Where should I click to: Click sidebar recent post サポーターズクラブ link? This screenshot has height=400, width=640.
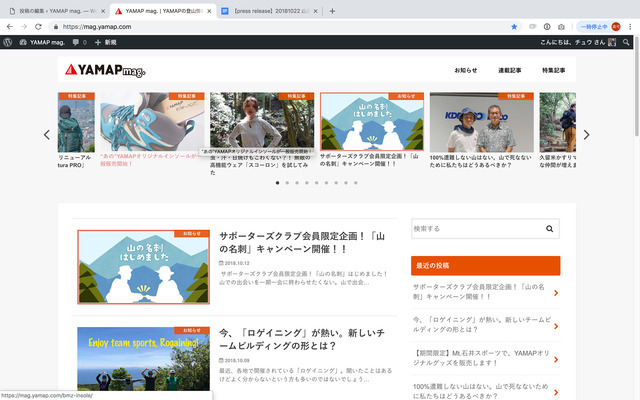pyautogui.click(x=478, y=292)
